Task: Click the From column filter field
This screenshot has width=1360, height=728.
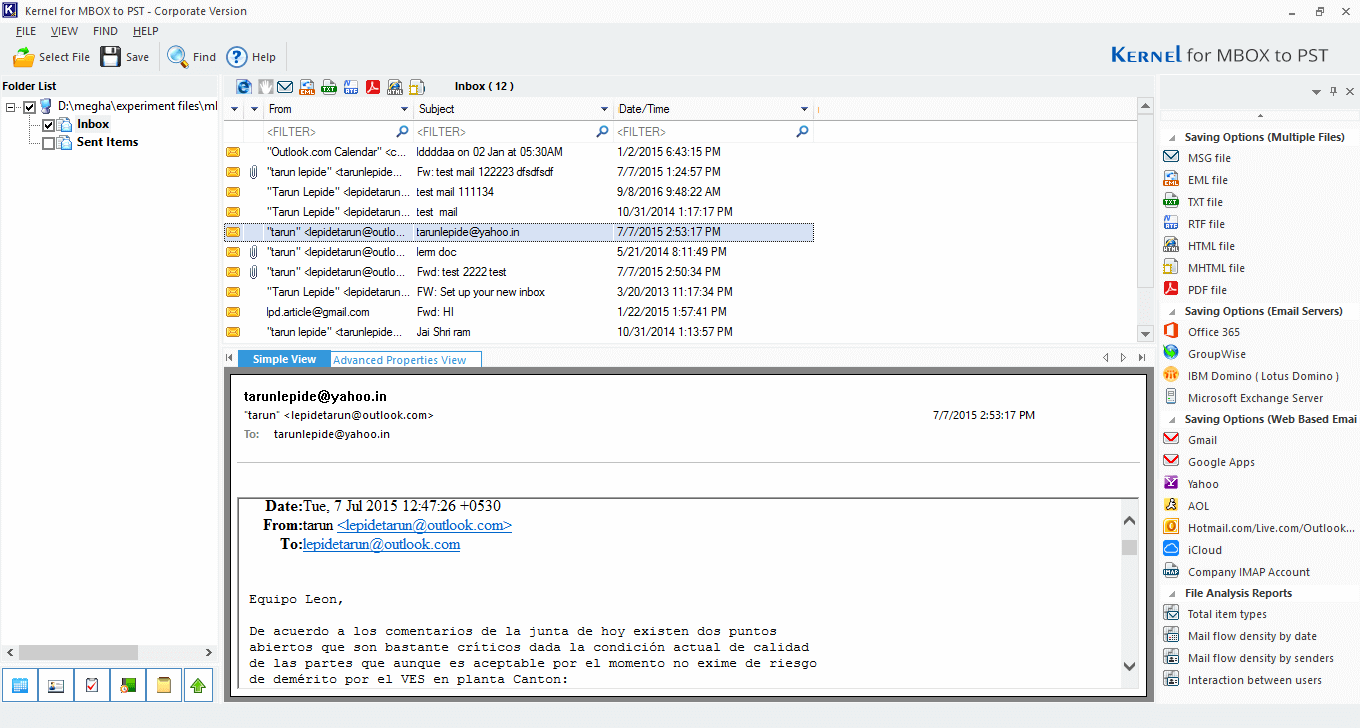Action: 338,131
